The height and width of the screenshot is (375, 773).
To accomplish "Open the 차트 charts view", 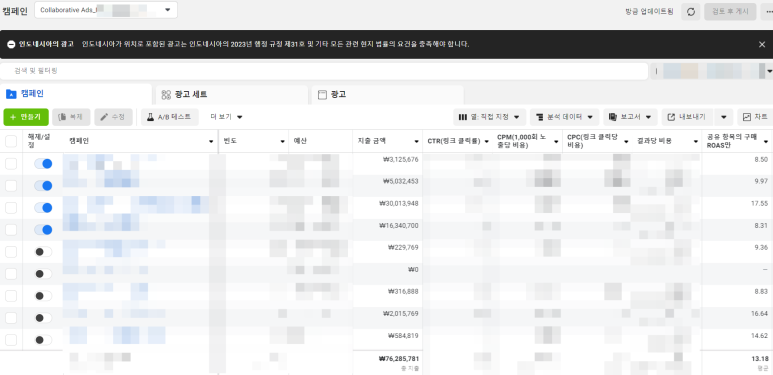I will [755, 117].
